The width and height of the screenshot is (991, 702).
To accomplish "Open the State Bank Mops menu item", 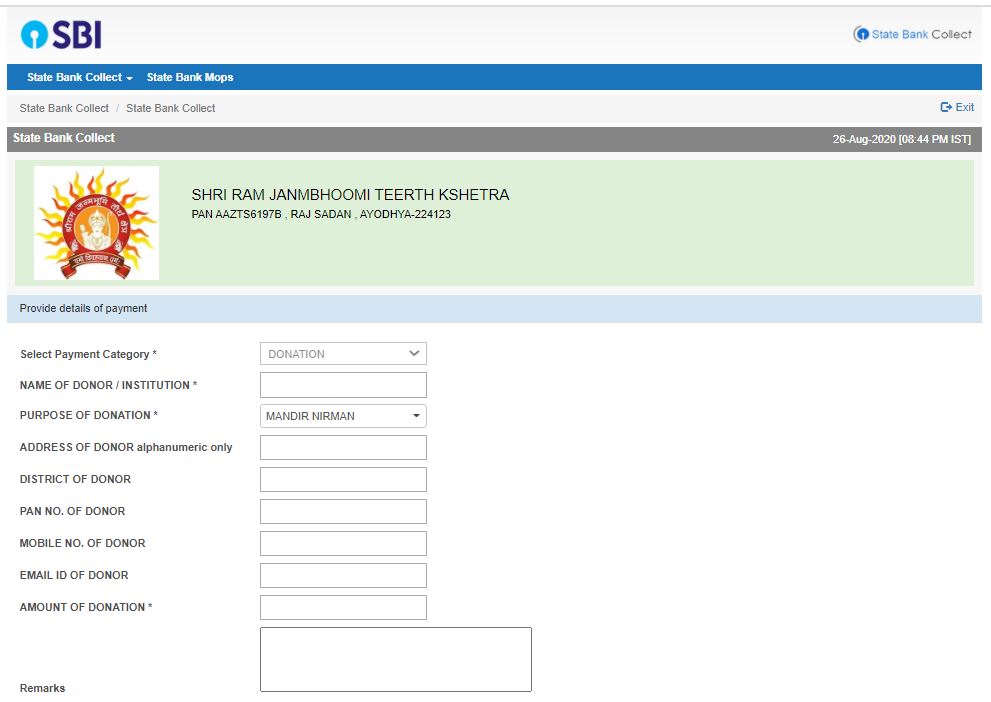I will pos(190,77).
